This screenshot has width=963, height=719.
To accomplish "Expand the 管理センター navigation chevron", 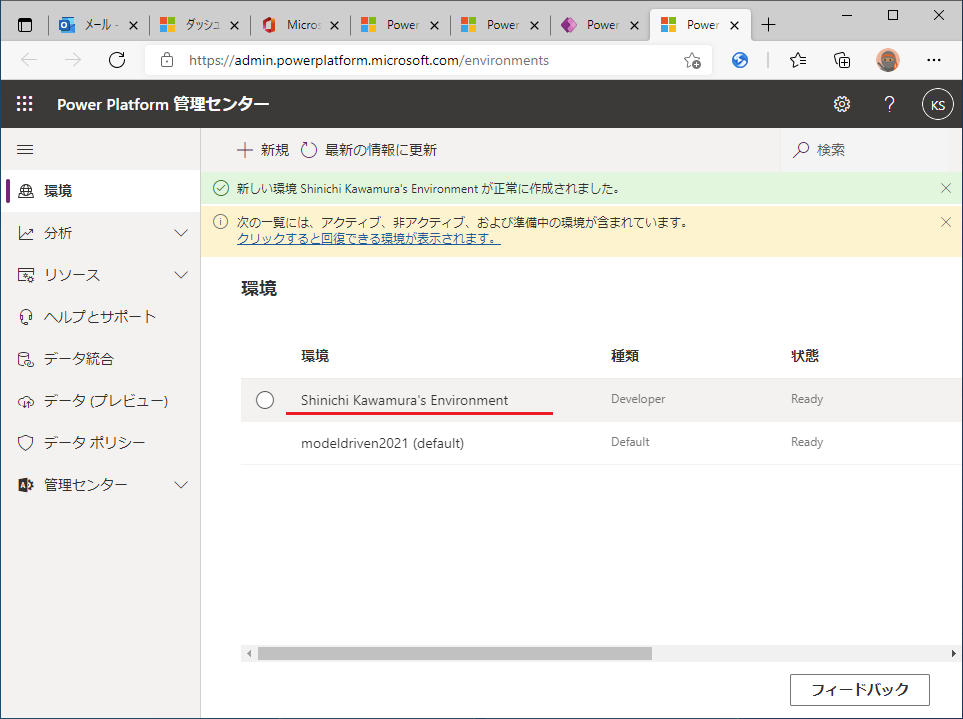I will 181,485.
